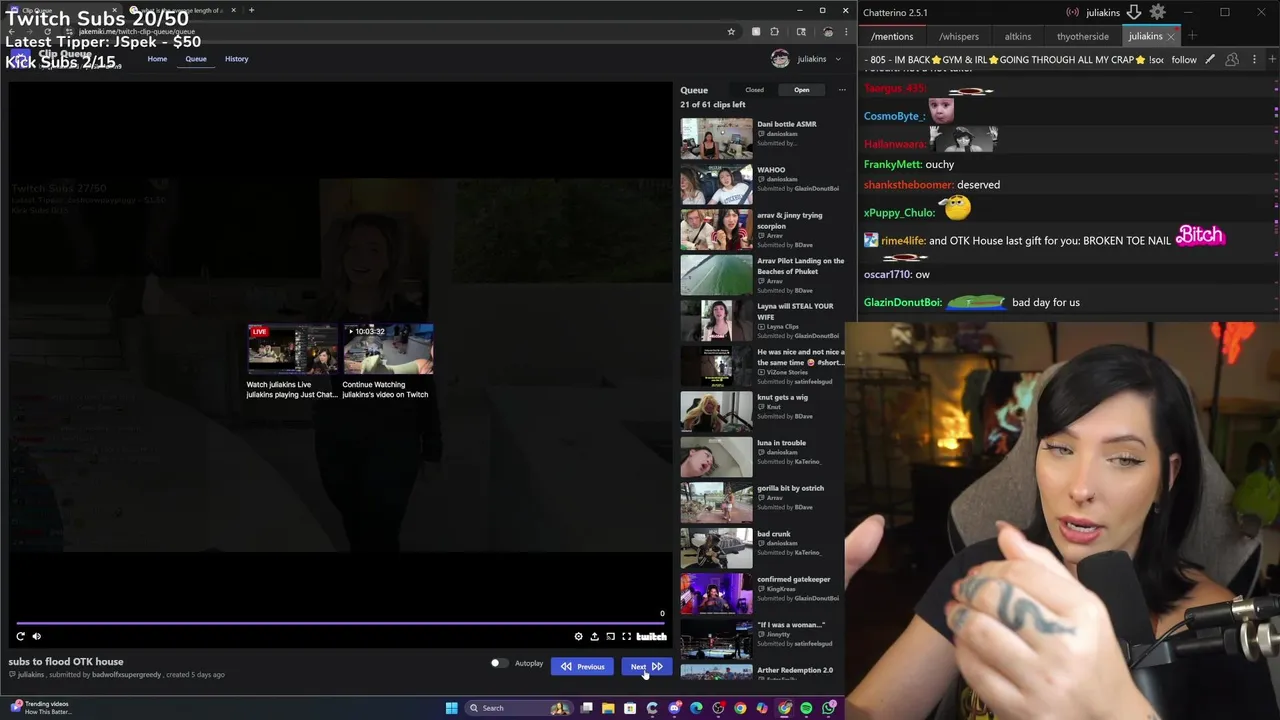Viewport: 1280px width, 720px height.
Task: Bookmark the page with the star icon
Action: (731, 32)
